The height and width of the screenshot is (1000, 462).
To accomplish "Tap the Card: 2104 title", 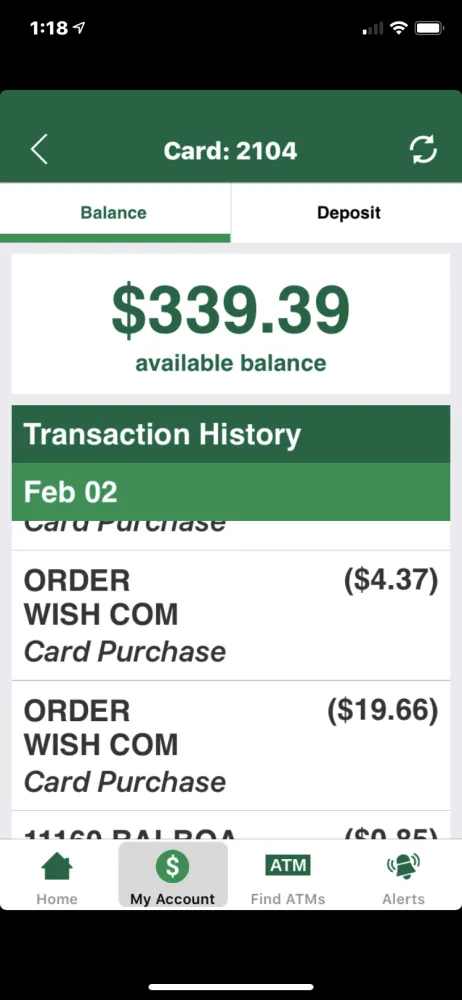I will point(230,151).
